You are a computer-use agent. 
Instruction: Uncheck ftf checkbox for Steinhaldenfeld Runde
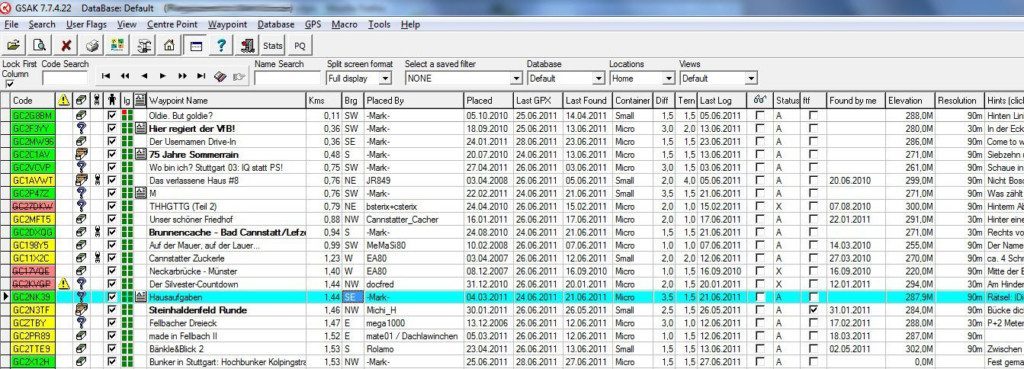(812, 310)
